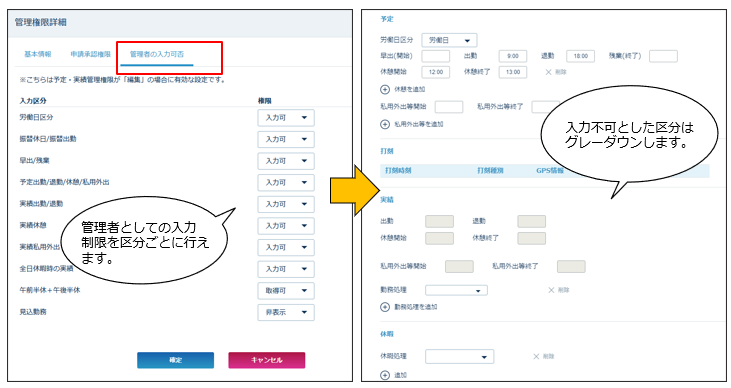Click the 打刻時刻 column header
731x388 pixels.
click(398, 171)
